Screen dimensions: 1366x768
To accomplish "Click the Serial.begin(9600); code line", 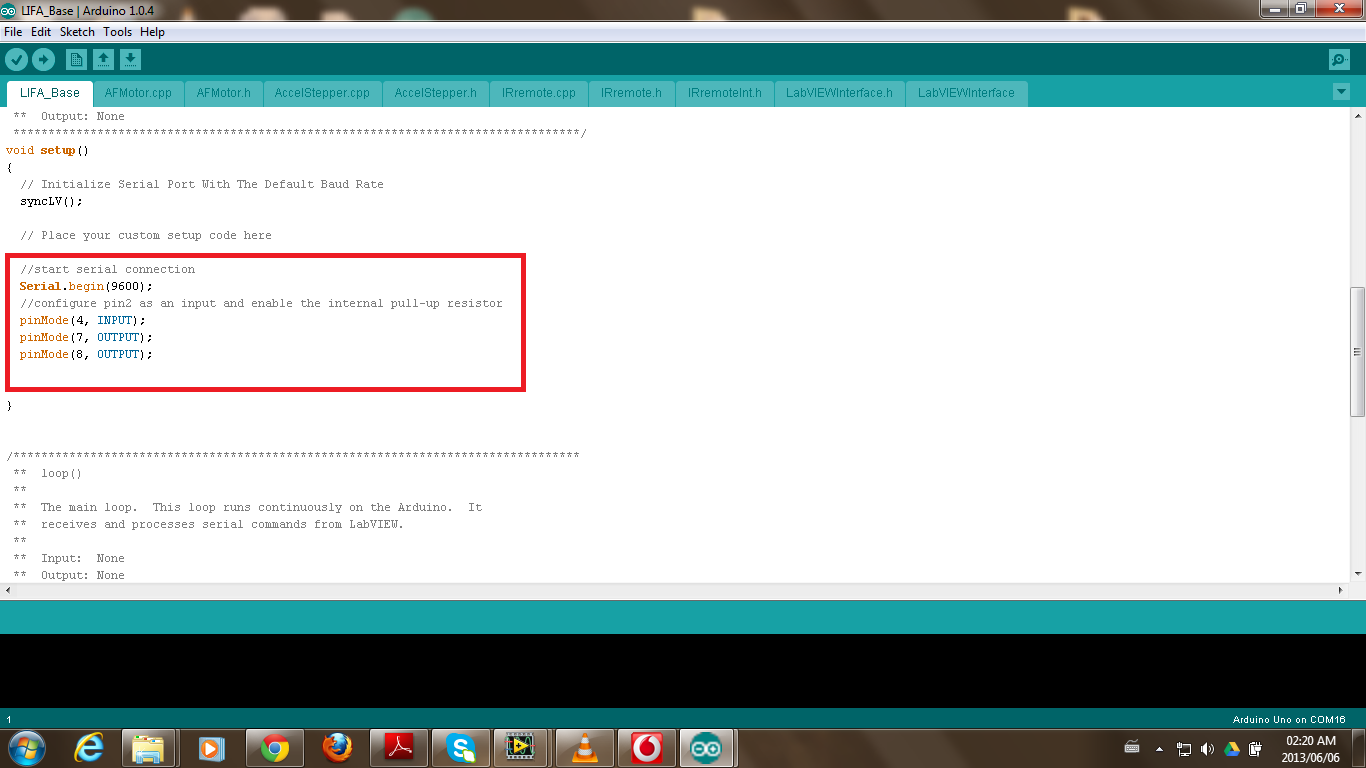I will coord(86,286).
